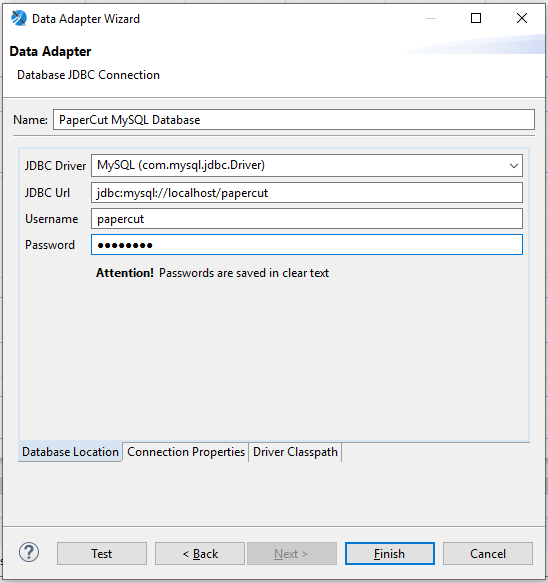Click into the Name field

(294, 120)
